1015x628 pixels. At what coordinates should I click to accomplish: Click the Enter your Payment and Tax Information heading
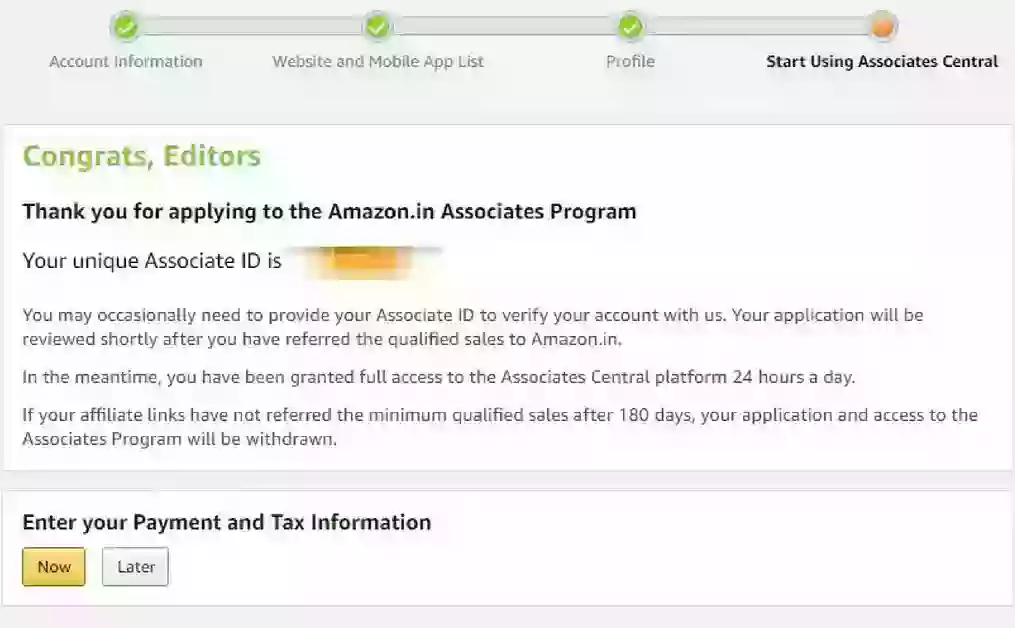click(226, 522)
